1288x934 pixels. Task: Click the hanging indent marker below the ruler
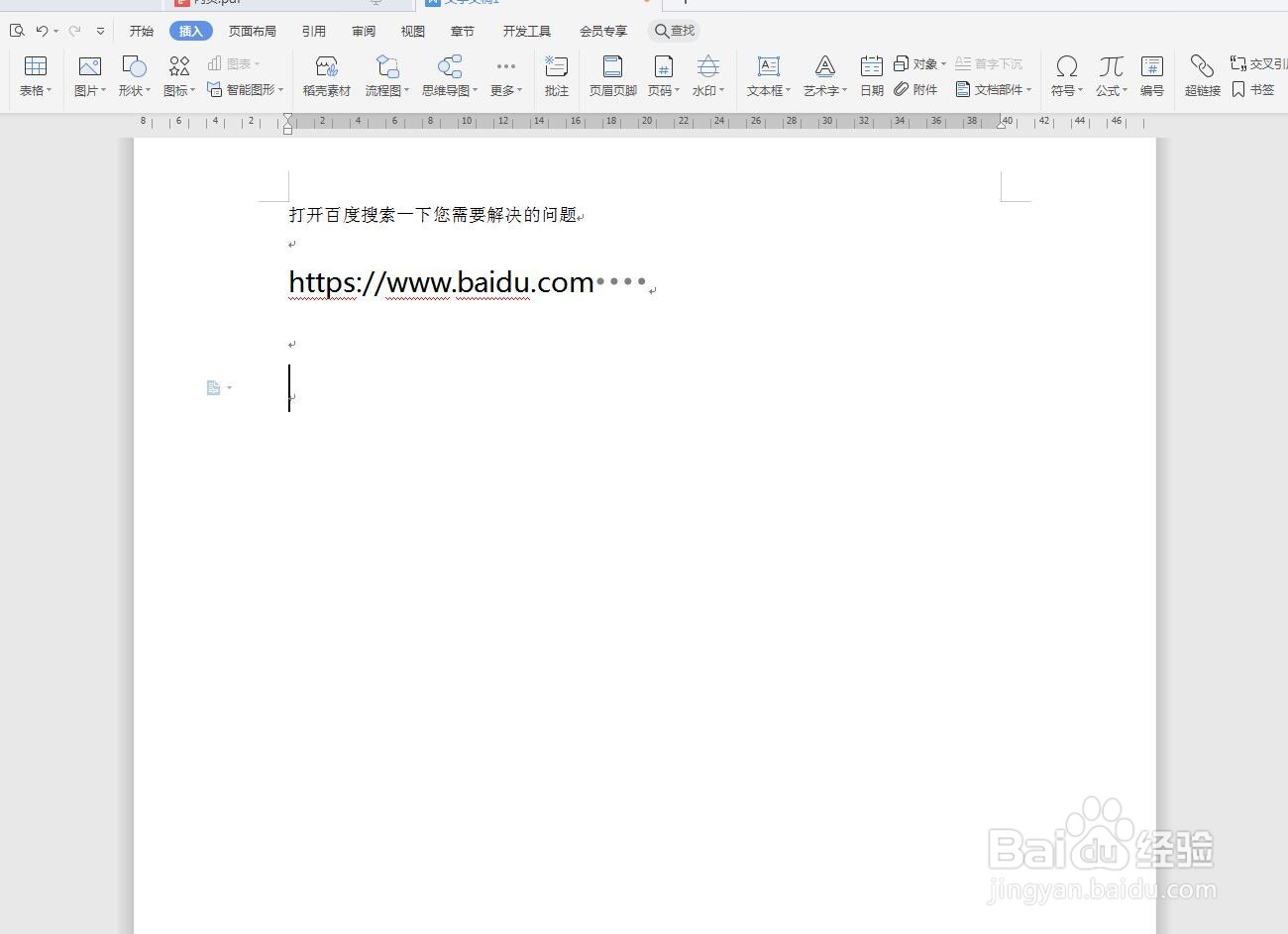coord(288,129)
